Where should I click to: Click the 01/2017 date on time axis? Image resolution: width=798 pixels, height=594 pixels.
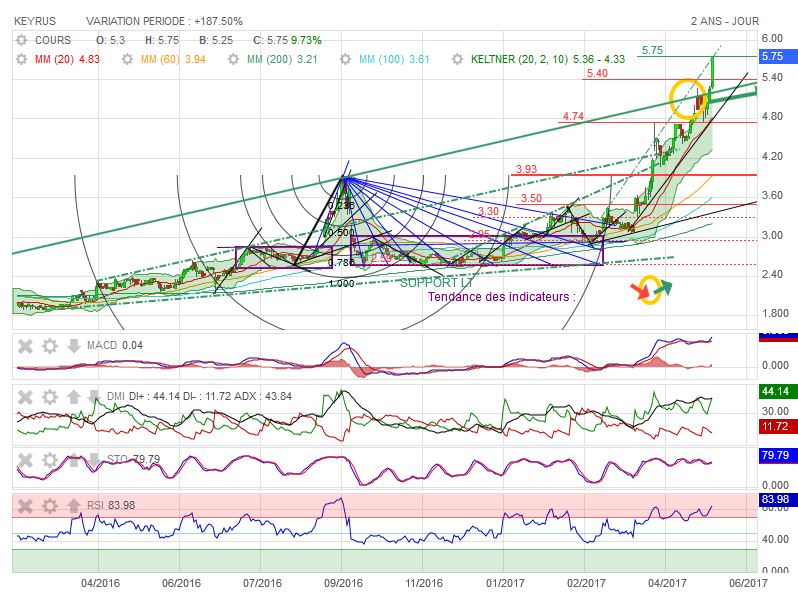[x=505, y=583]
